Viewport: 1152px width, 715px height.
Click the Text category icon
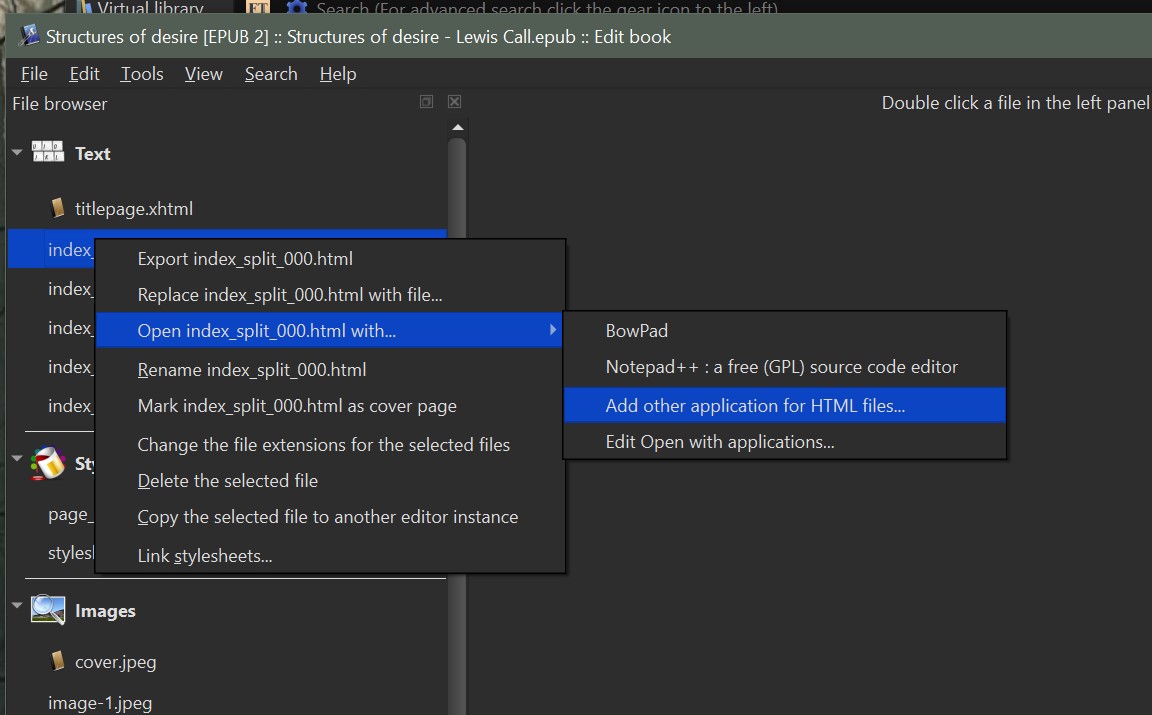(x=48, y=153)
